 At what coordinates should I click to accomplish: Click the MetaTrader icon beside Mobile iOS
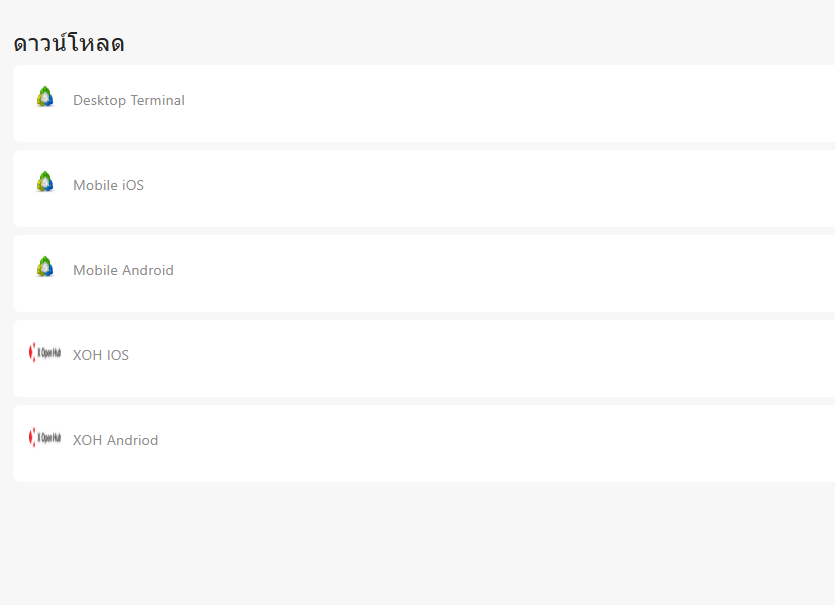45,182
